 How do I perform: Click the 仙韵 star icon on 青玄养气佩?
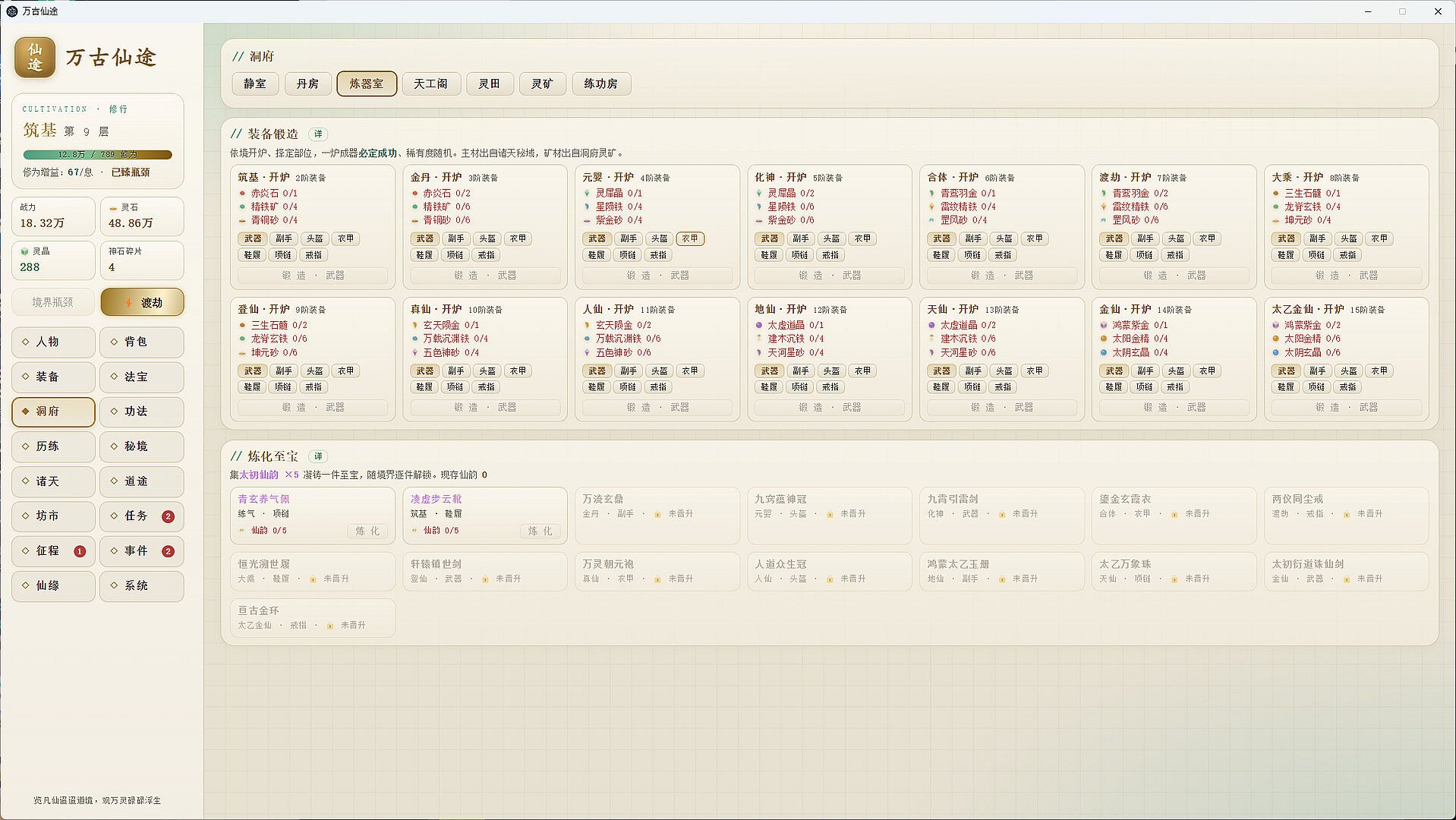pyautogui.click(x=242, y=531)
